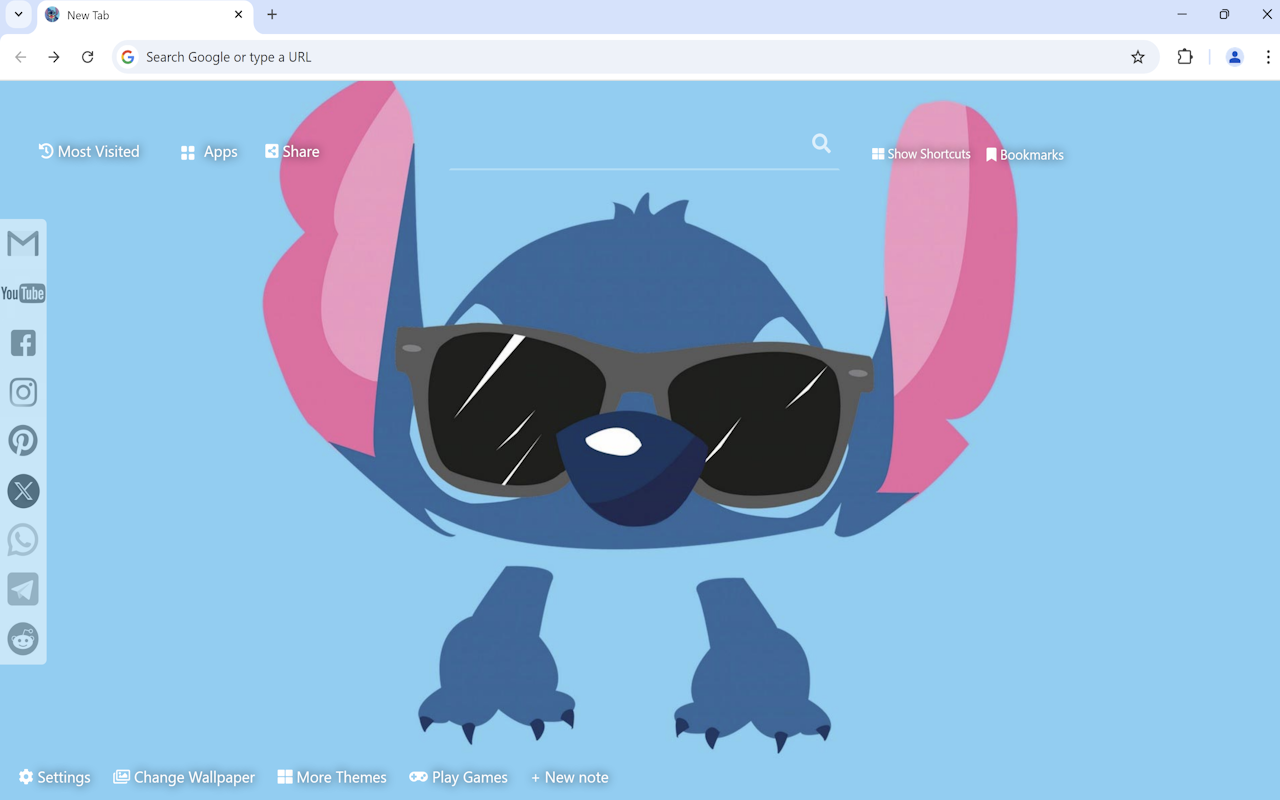Open Chrome three-dot menu

[x=1268, y=57]
